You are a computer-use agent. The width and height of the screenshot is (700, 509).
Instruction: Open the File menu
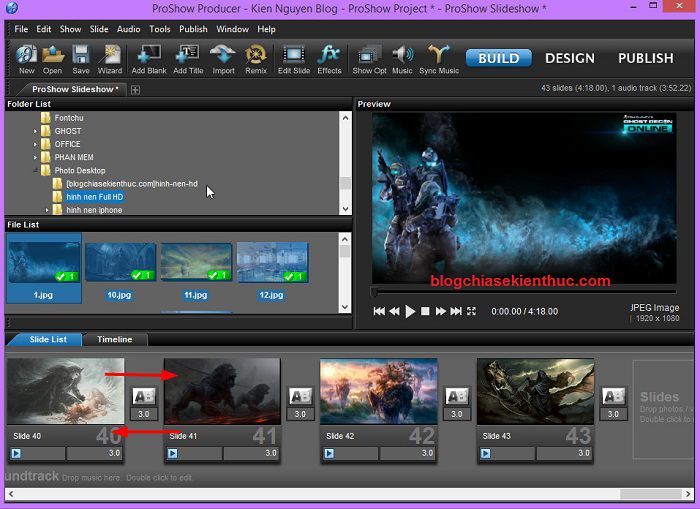click(x=21, y=29)
